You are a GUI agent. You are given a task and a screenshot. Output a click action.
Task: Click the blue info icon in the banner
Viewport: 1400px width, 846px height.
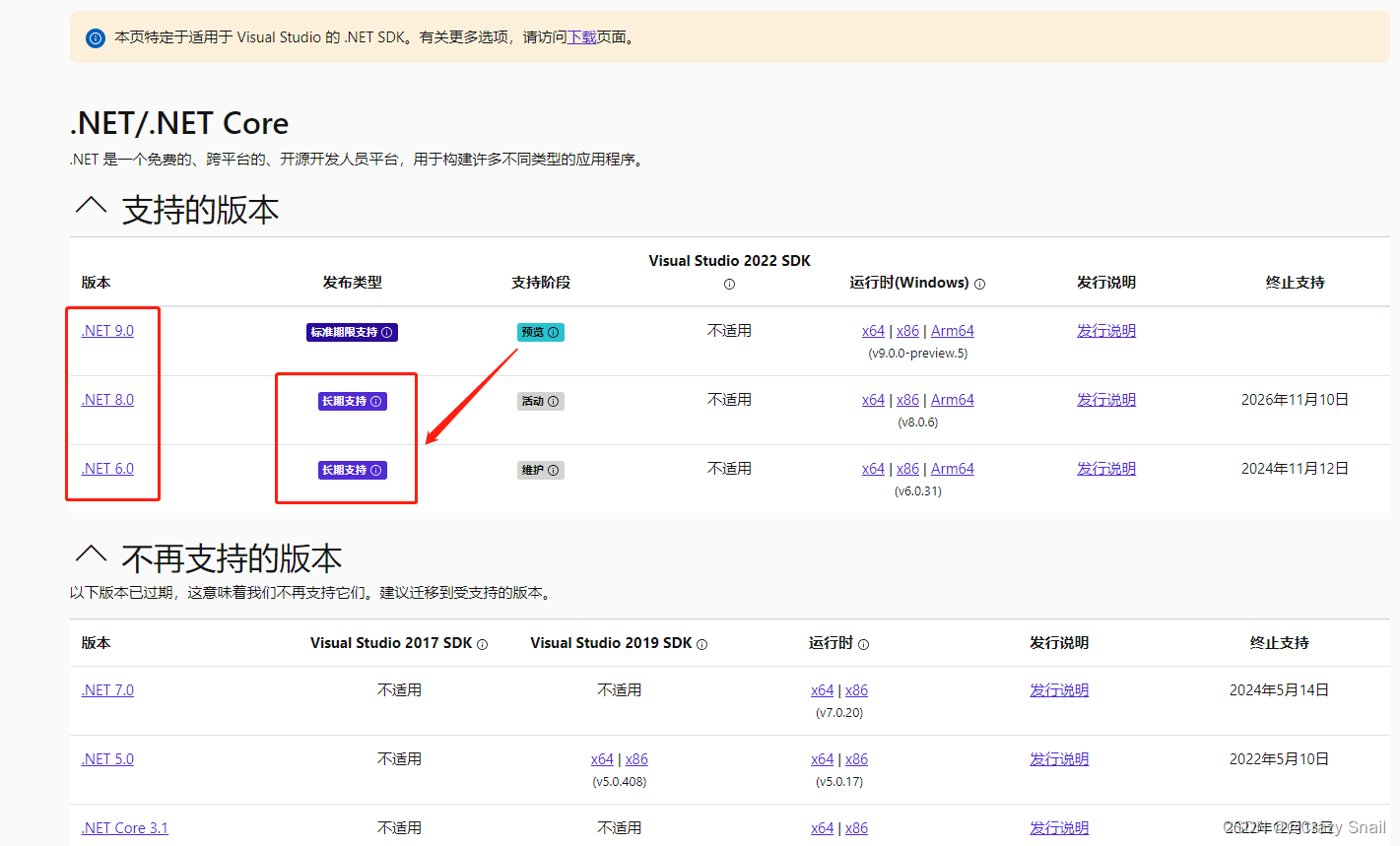pyautogui.click(x=96, y=38)
